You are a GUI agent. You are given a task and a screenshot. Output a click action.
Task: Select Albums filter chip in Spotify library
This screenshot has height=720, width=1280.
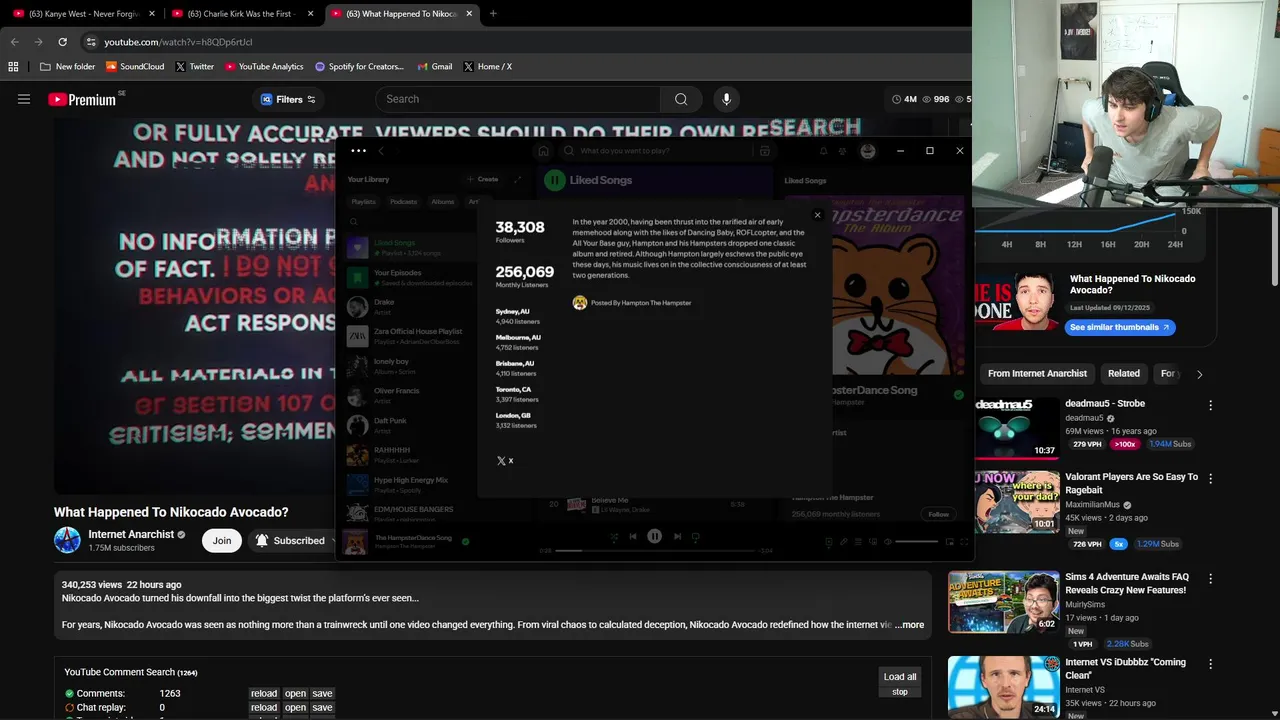443,202
